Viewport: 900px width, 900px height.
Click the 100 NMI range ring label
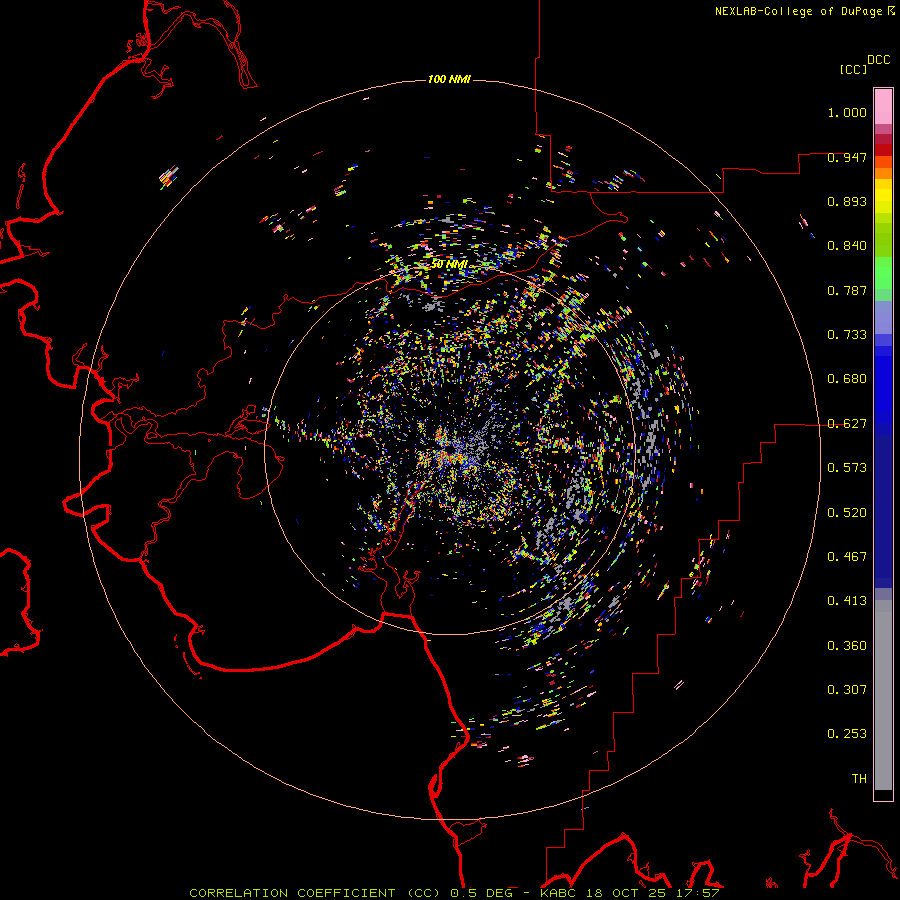tap(449, 79)
